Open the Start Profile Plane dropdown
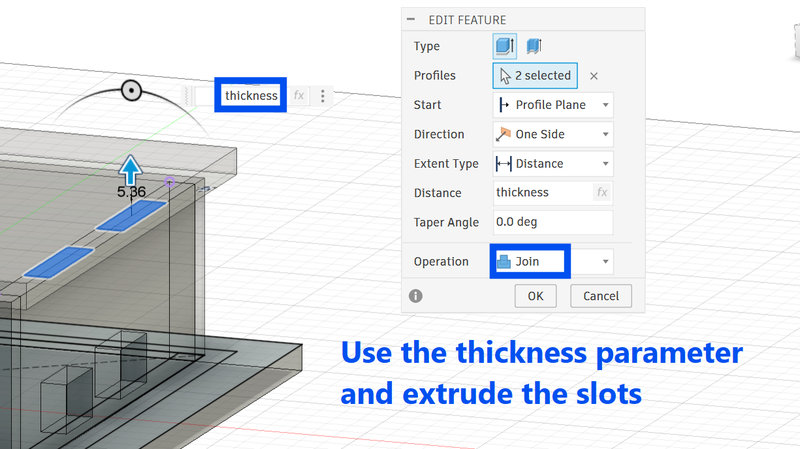800x449 pixels. (x=553, y=105)
